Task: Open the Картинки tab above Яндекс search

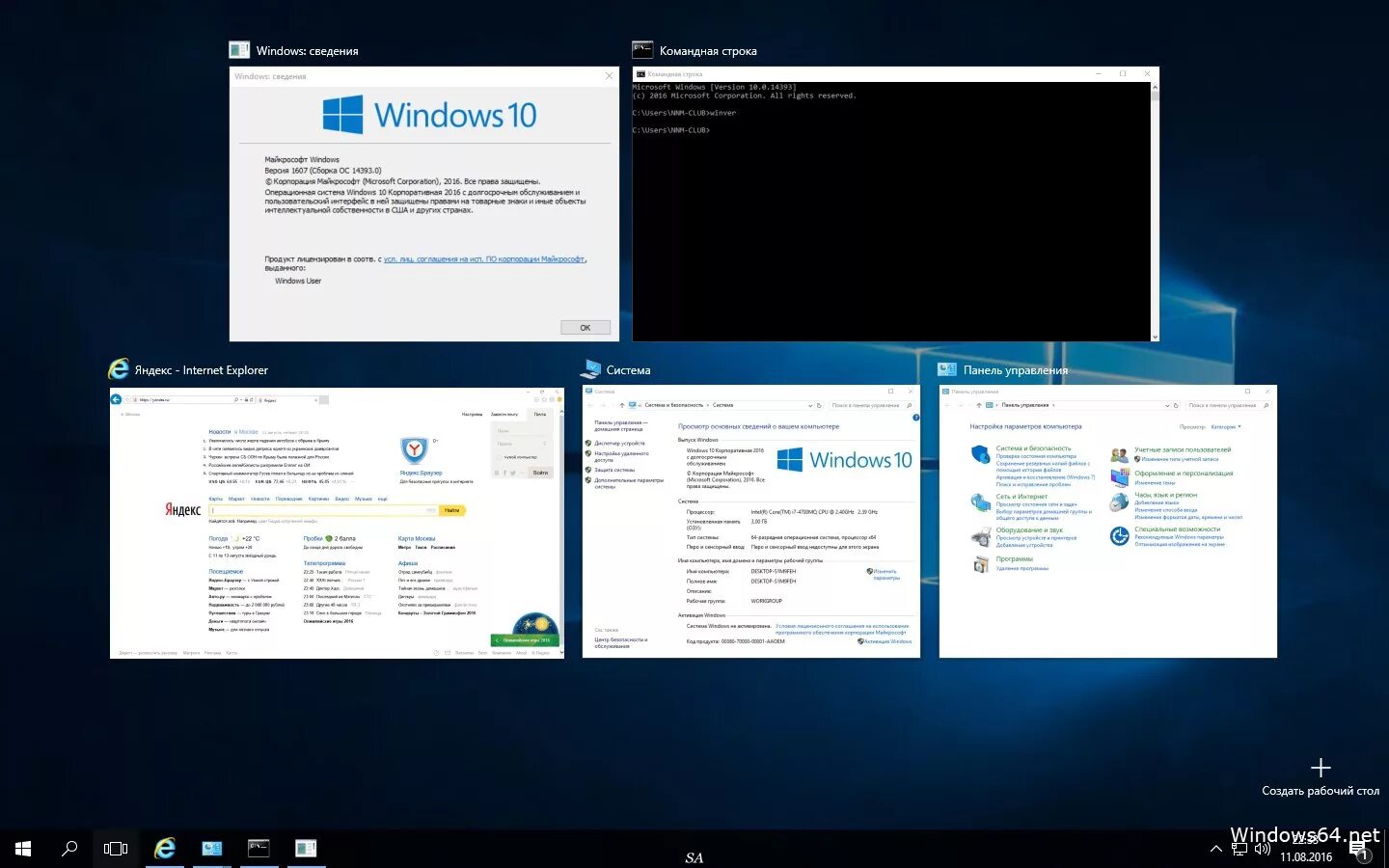Action: pyautogui.click(x=318, y=499)
